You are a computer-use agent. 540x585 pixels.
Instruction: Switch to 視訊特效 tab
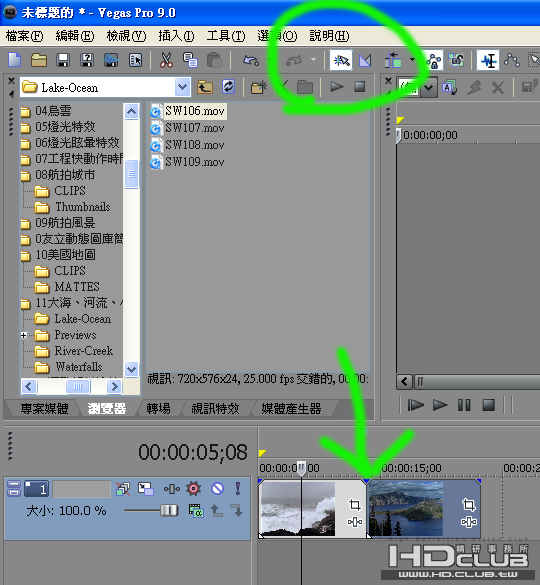(215, 409)
